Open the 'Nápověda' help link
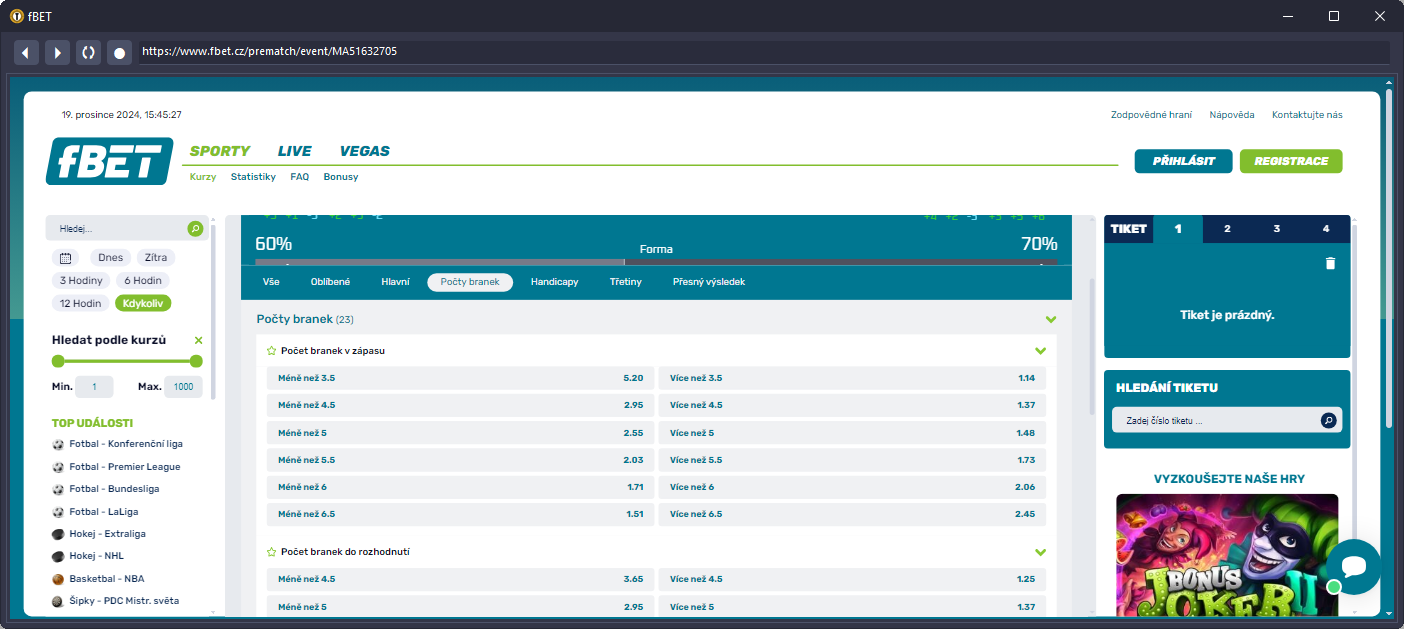The height and width of the screenshot is (629, 1404). coord(1232,115)
